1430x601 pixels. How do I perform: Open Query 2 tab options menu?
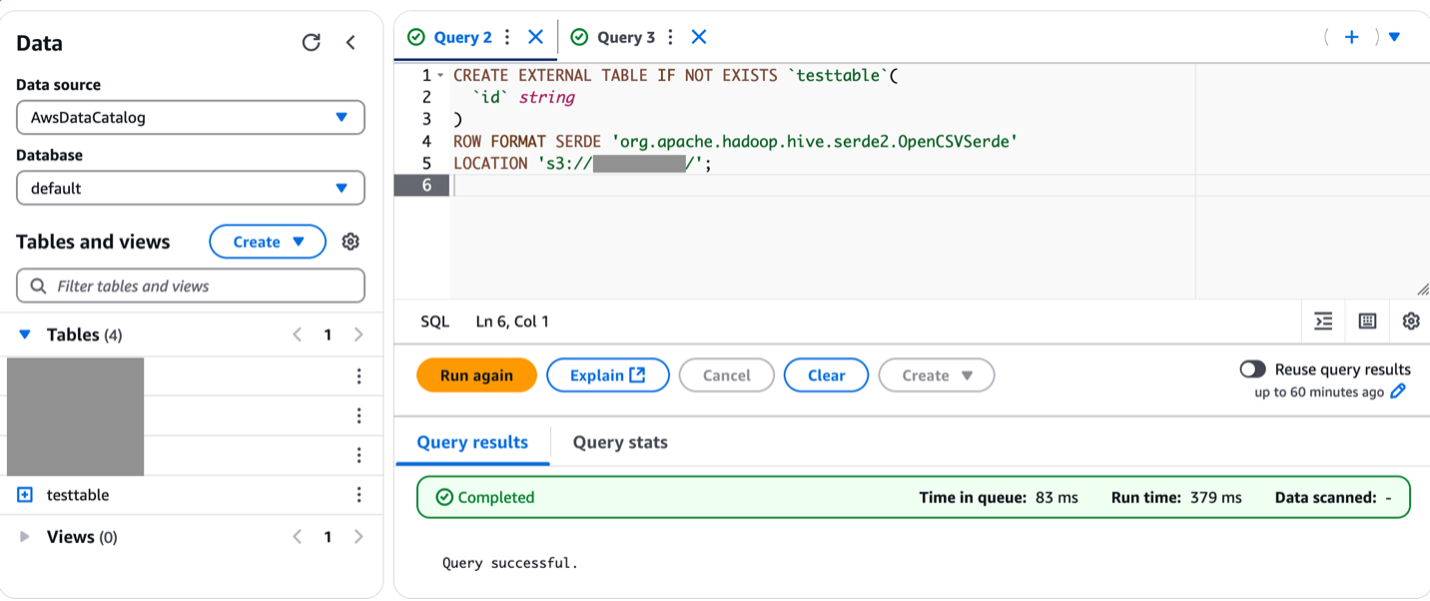[507, 37]
